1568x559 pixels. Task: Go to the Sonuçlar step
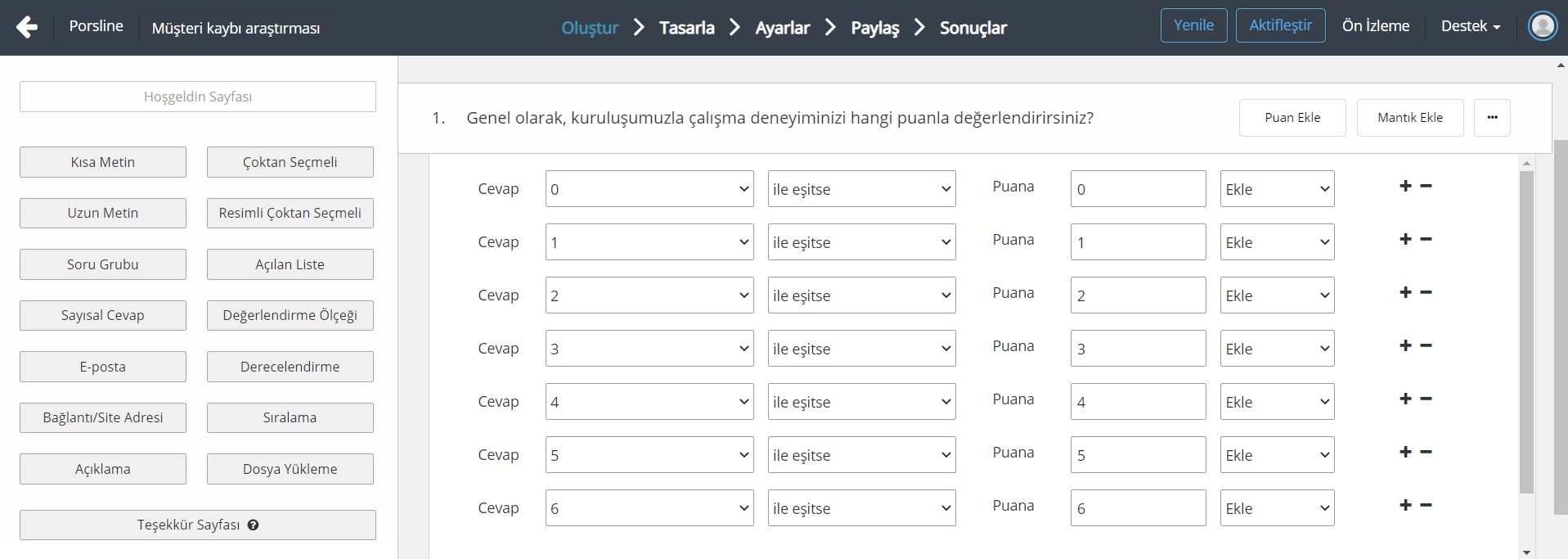tap(973, 28)
